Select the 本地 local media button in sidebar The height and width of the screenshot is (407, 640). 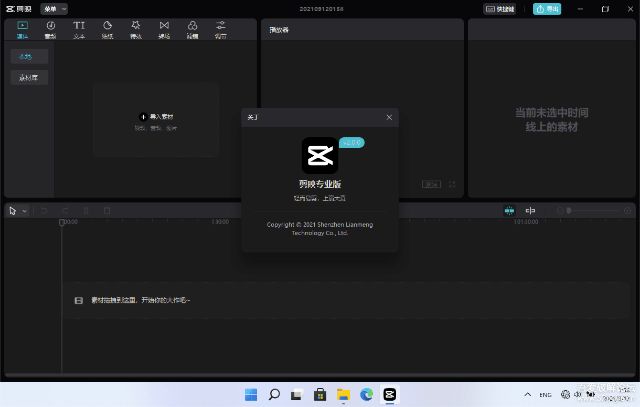tap(29, 56)
